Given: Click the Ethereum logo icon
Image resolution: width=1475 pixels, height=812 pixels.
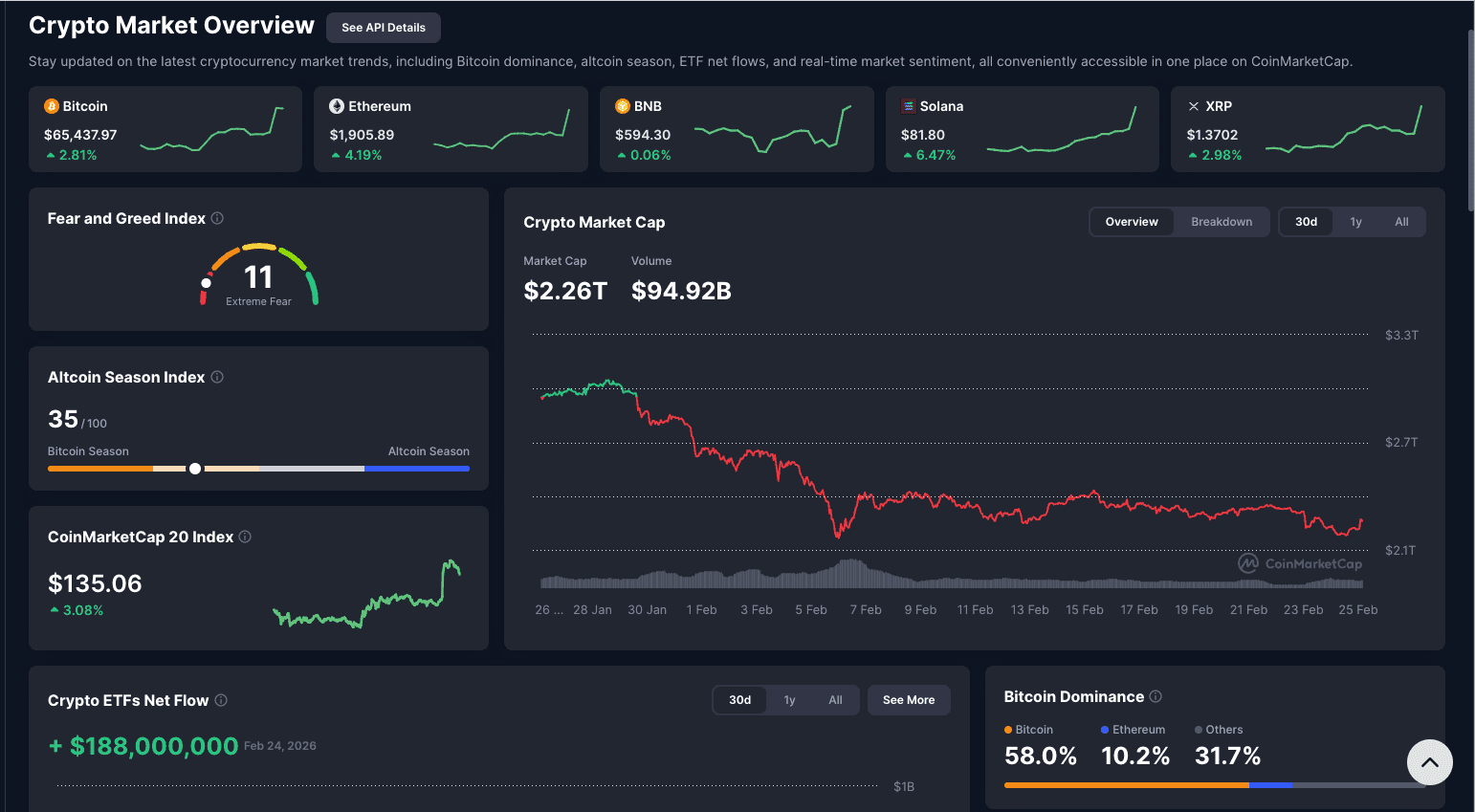Looking at the screenshot, I should [337, 106].
